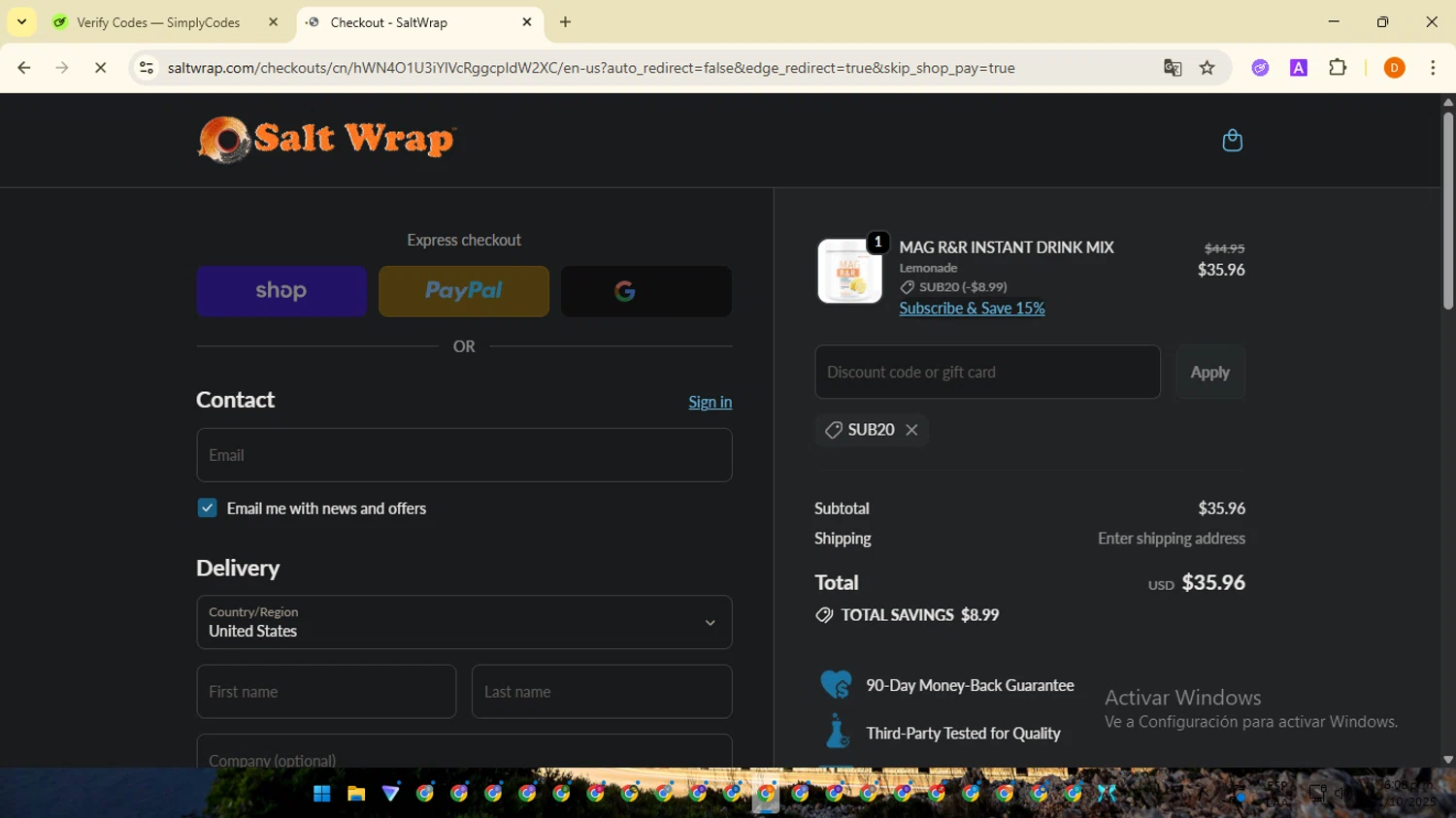The width and height of the screenshot is (1456, 818).
Task: Bookmark this page with the star
Action: pos(1207,68)
